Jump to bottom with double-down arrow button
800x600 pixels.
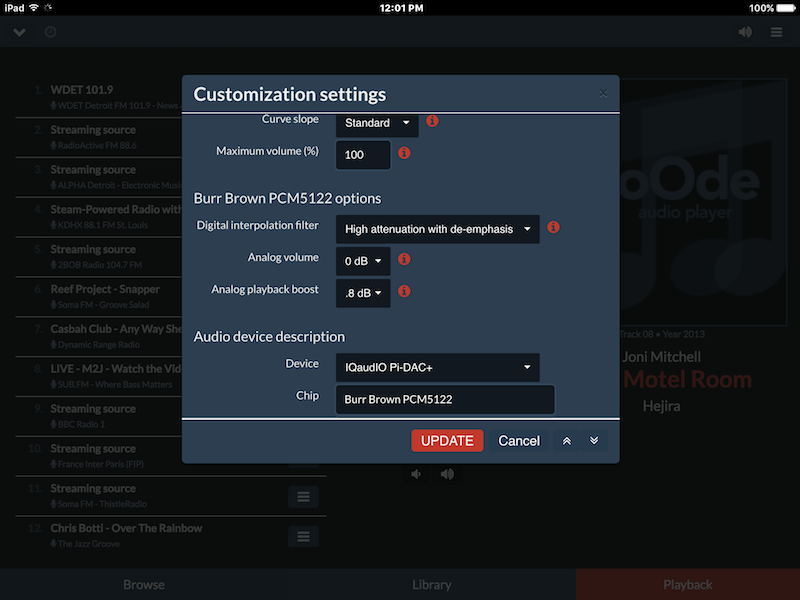[x=594, y=441]
